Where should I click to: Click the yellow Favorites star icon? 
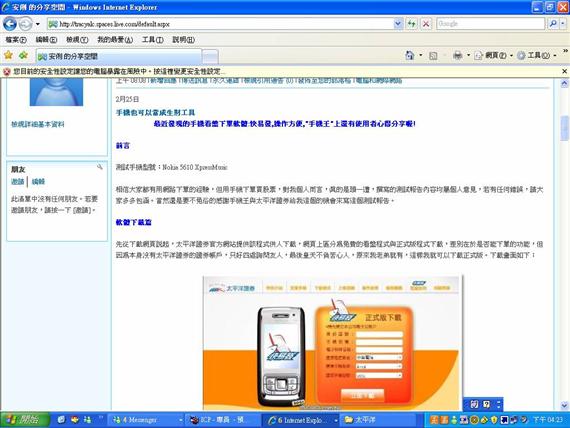point(8,55)
